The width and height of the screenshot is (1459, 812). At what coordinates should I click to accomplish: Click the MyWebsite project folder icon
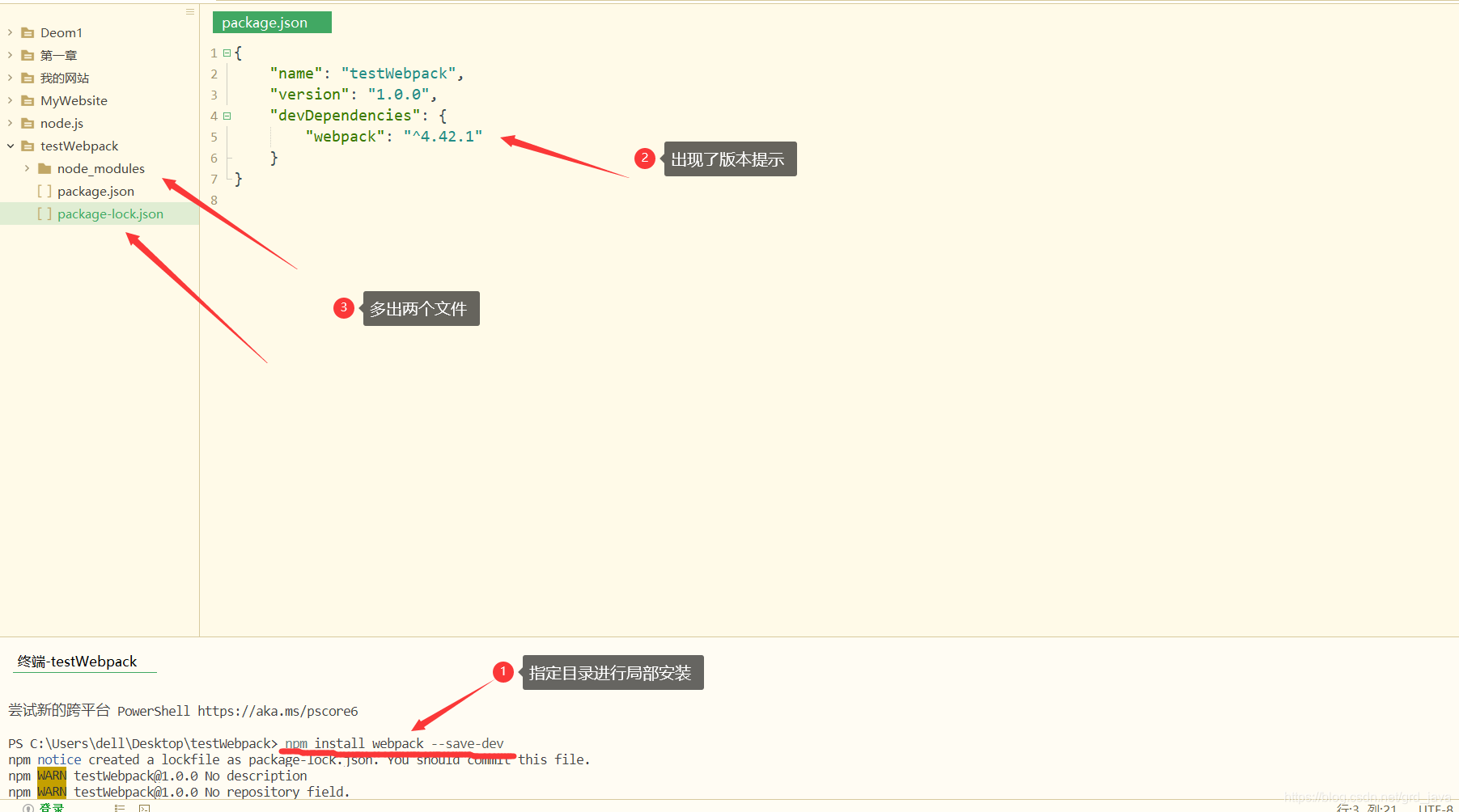28,100
